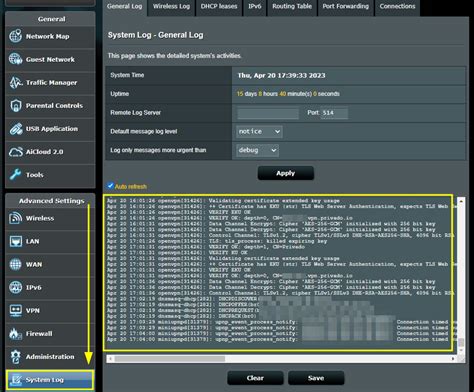Switch to the Routing Table tab

coord(292,7)
